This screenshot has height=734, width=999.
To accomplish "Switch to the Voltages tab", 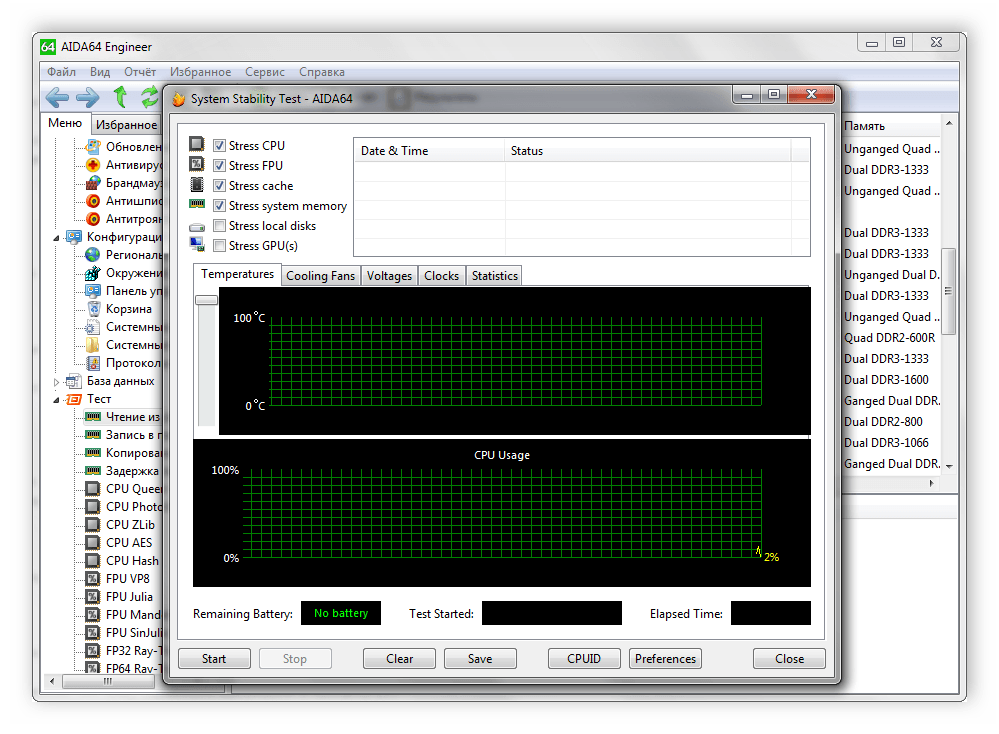I will click(389, 276).
